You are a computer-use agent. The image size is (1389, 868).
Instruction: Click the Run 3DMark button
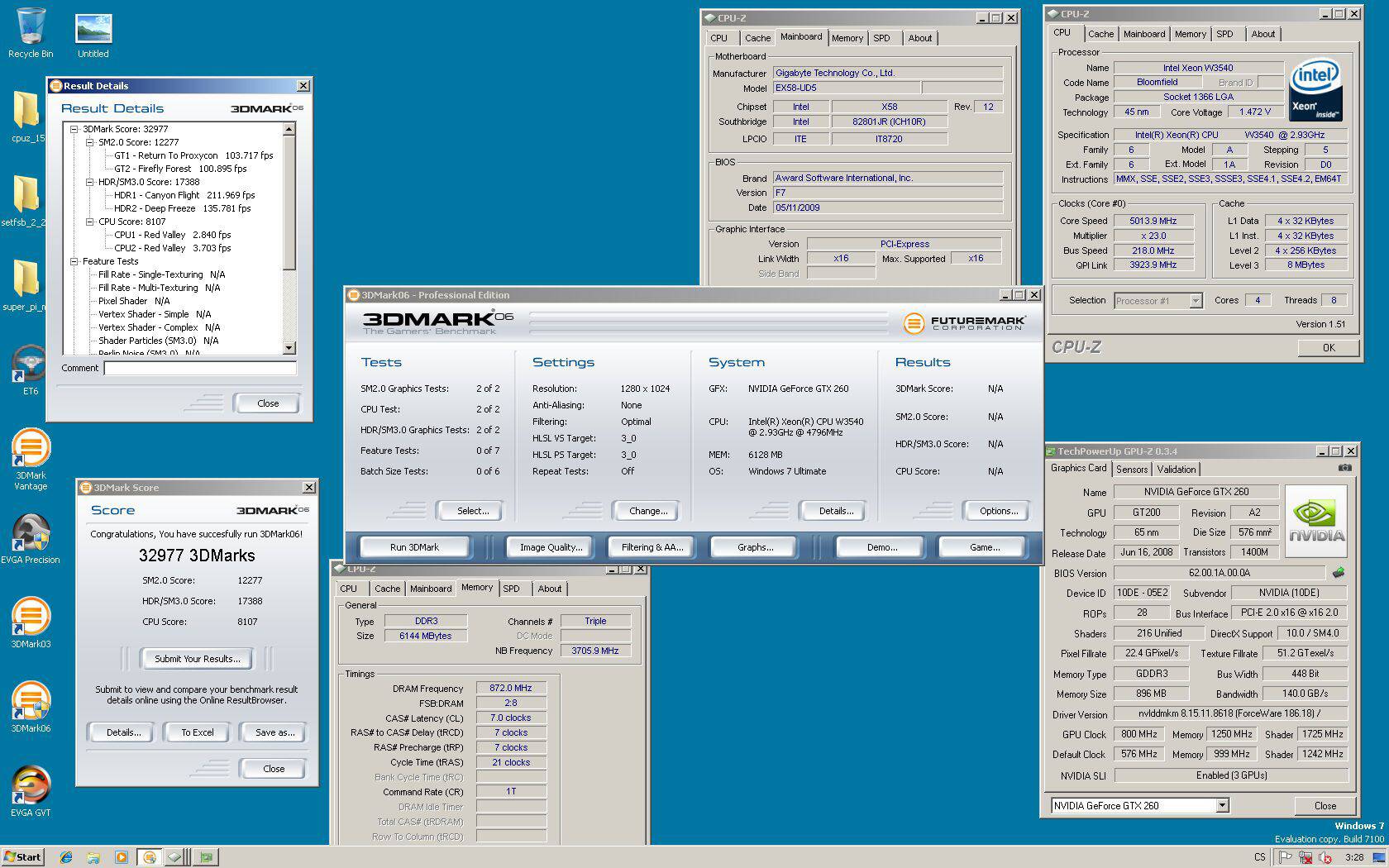[x=414, y=547]
